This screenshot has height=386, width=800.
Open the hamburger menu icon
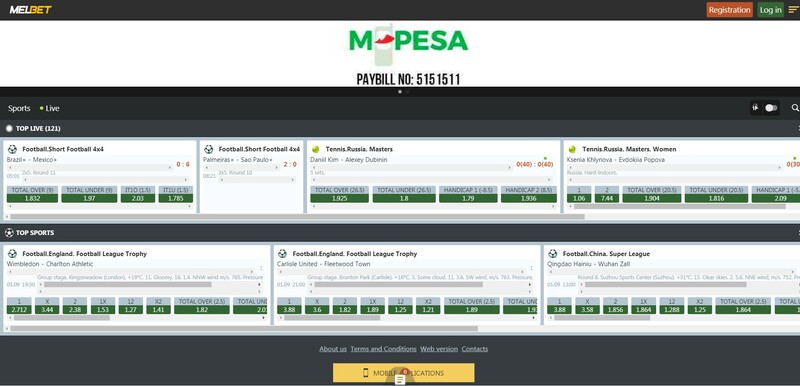tap(793, 10)
